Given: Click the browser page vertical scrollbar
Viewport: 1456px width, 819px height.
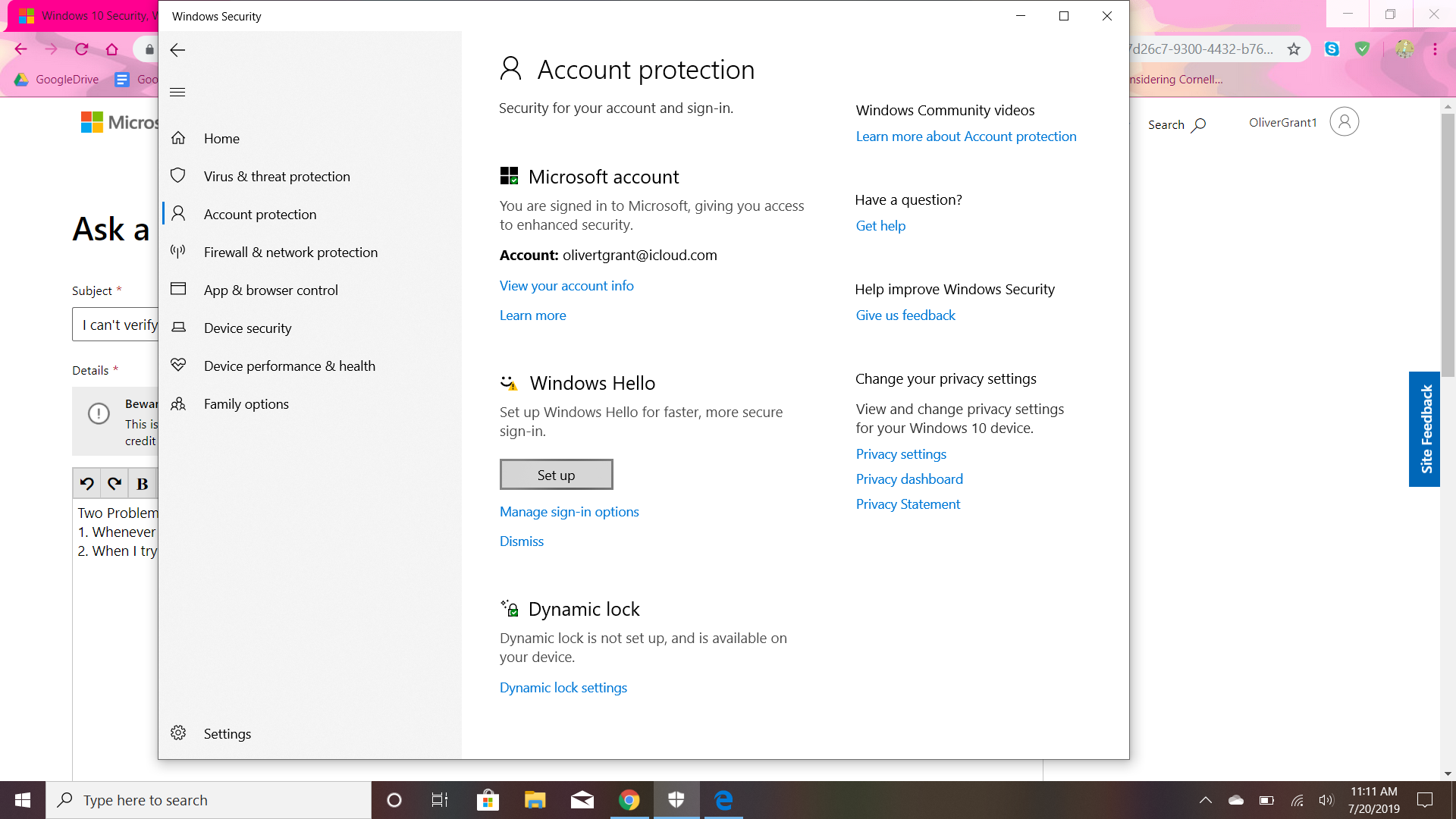Looking at the screenshot, I should point(1448,245).
